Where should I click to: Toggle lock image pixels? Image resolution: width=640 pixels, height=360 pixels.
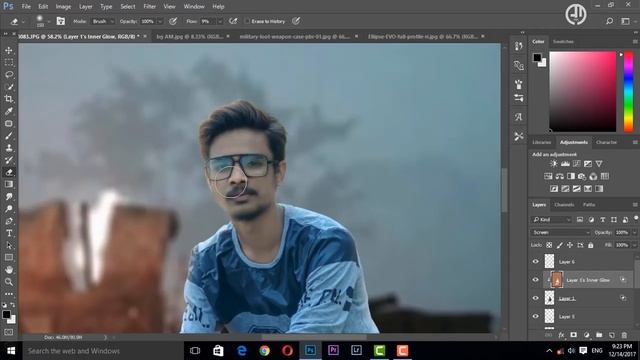click(560, 245)
